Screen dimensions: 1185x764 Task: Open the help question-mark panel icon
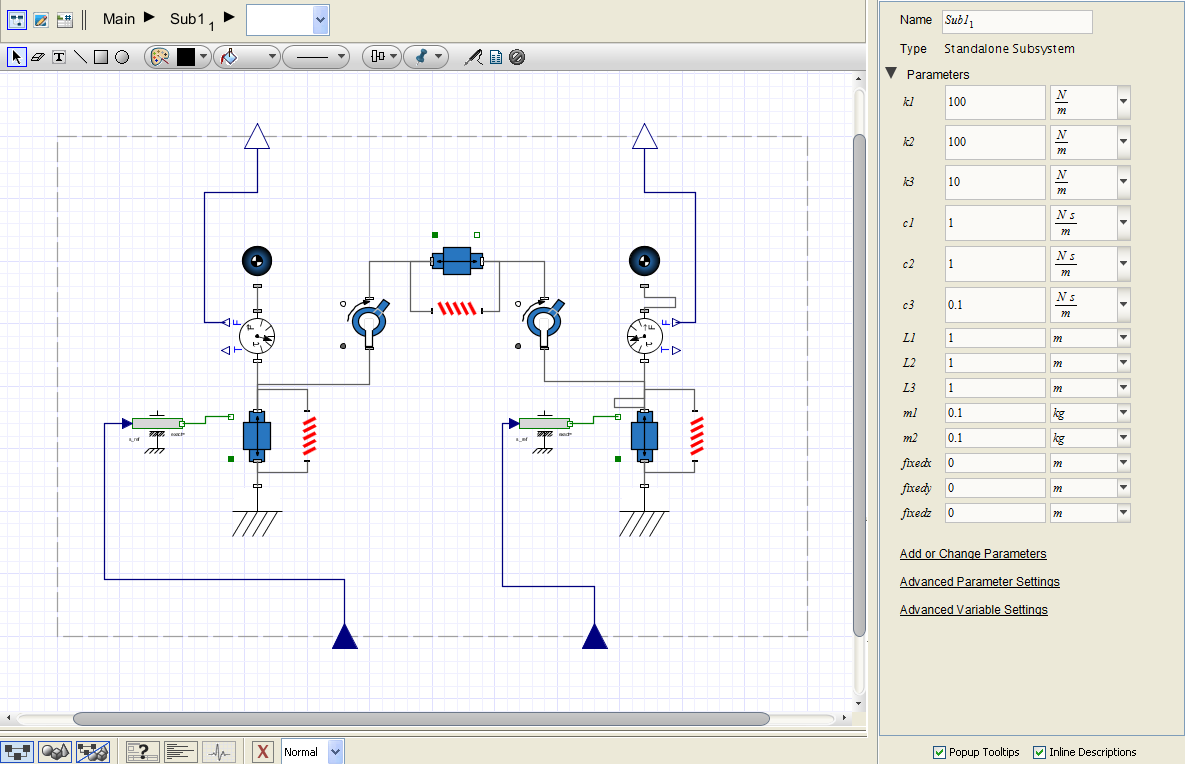pos(143,752)
